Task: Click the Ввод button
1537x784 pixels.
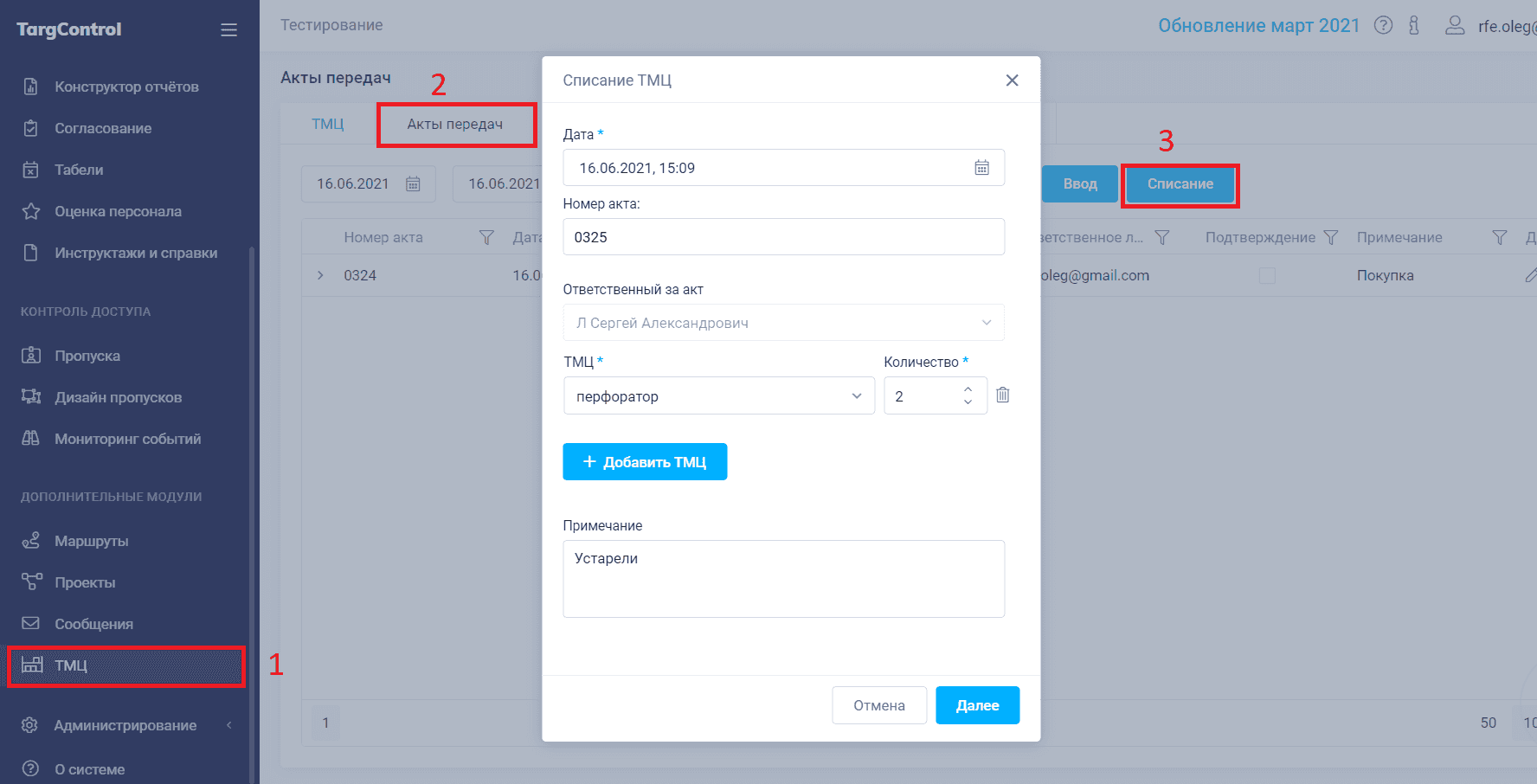Action: pyautogui.click(x=1080, y=183)
